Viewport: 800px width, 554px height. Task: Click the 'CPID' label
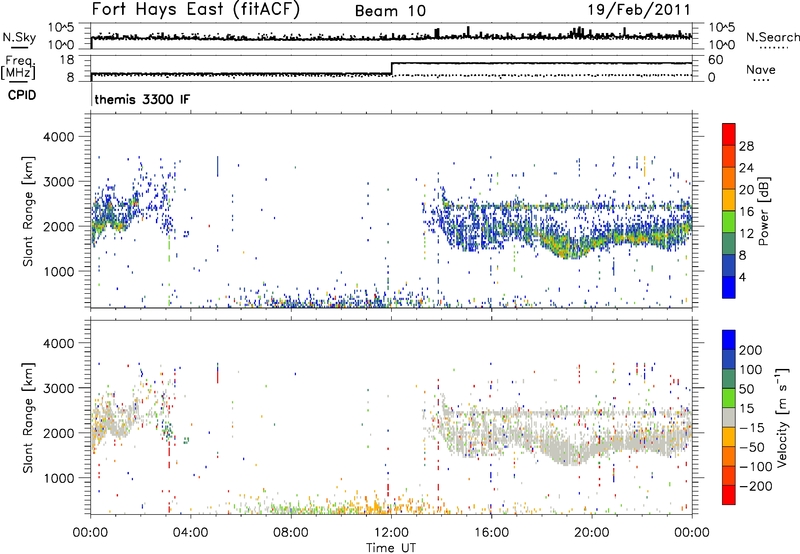22,95
